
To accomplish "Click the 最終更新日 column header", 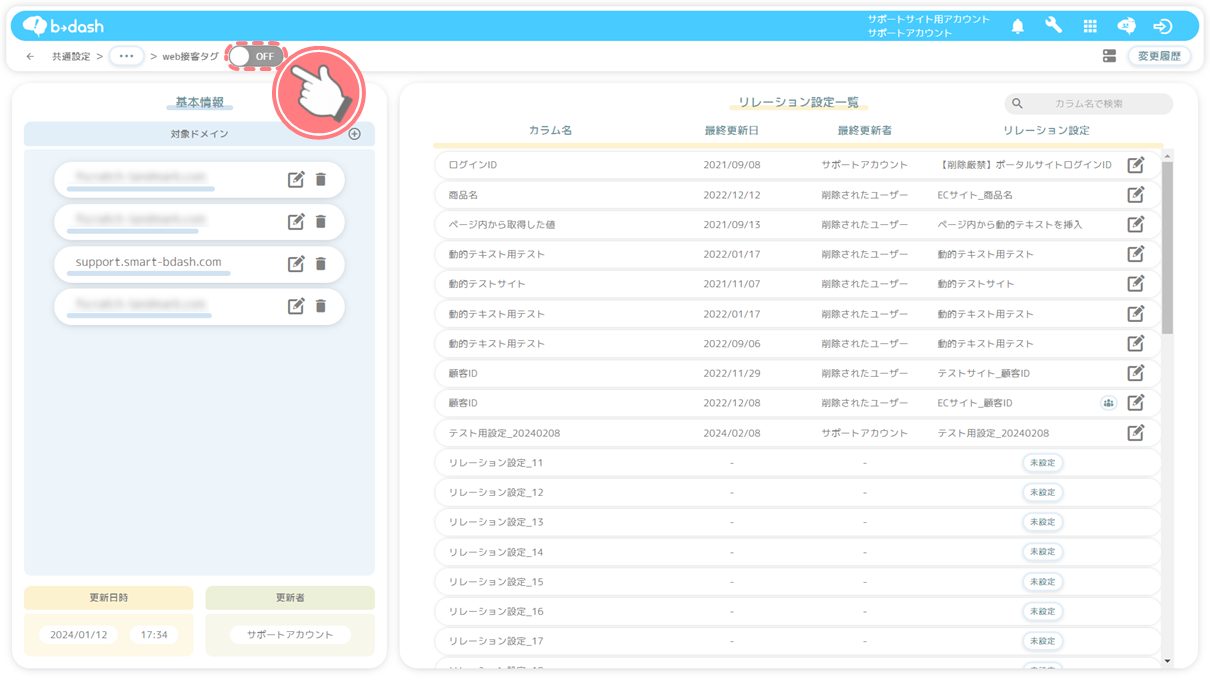I will (731, 131).
